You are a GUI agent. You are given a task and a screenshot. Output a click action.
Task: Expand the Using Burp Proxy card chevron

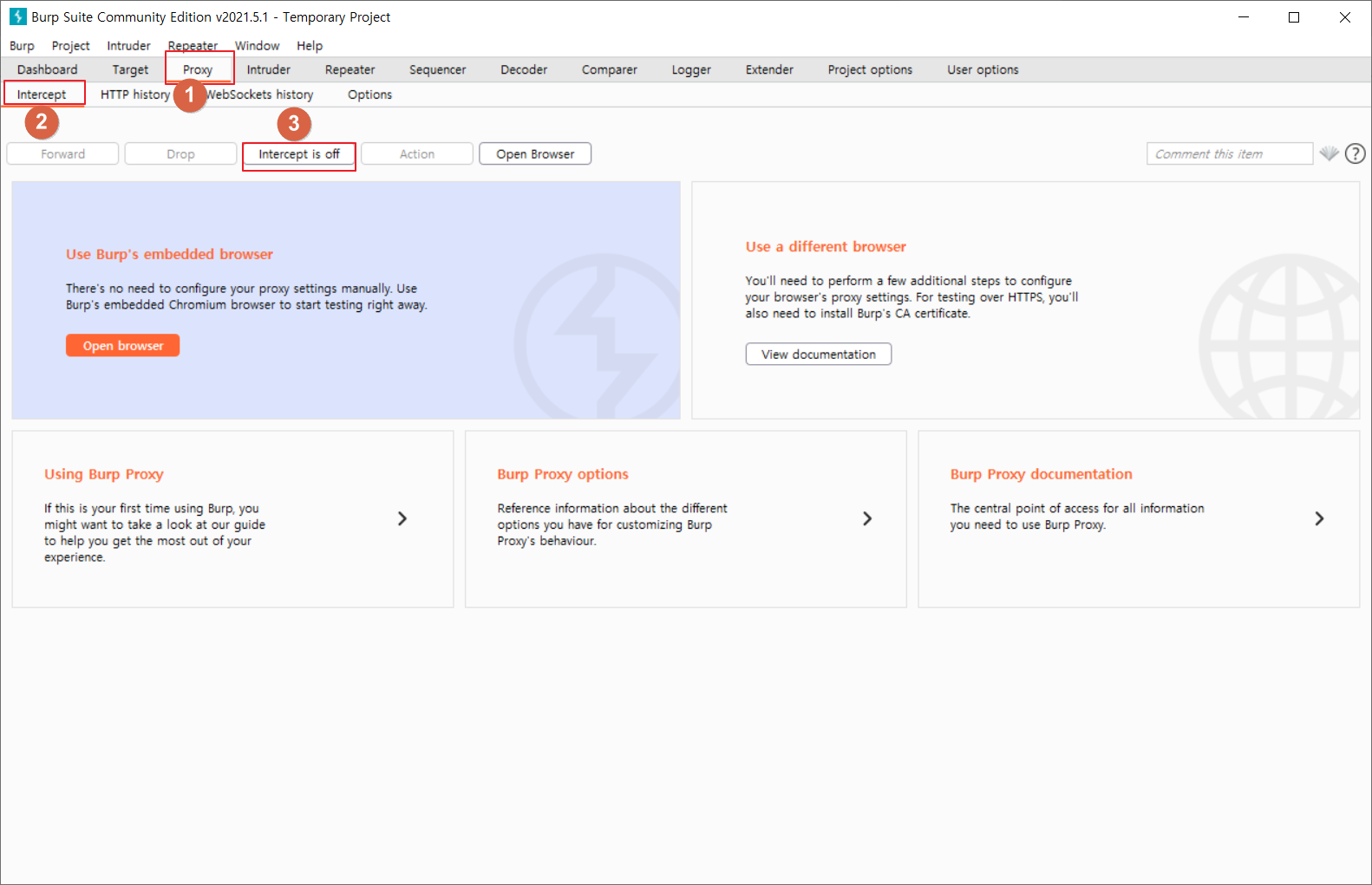click(402, 518)
